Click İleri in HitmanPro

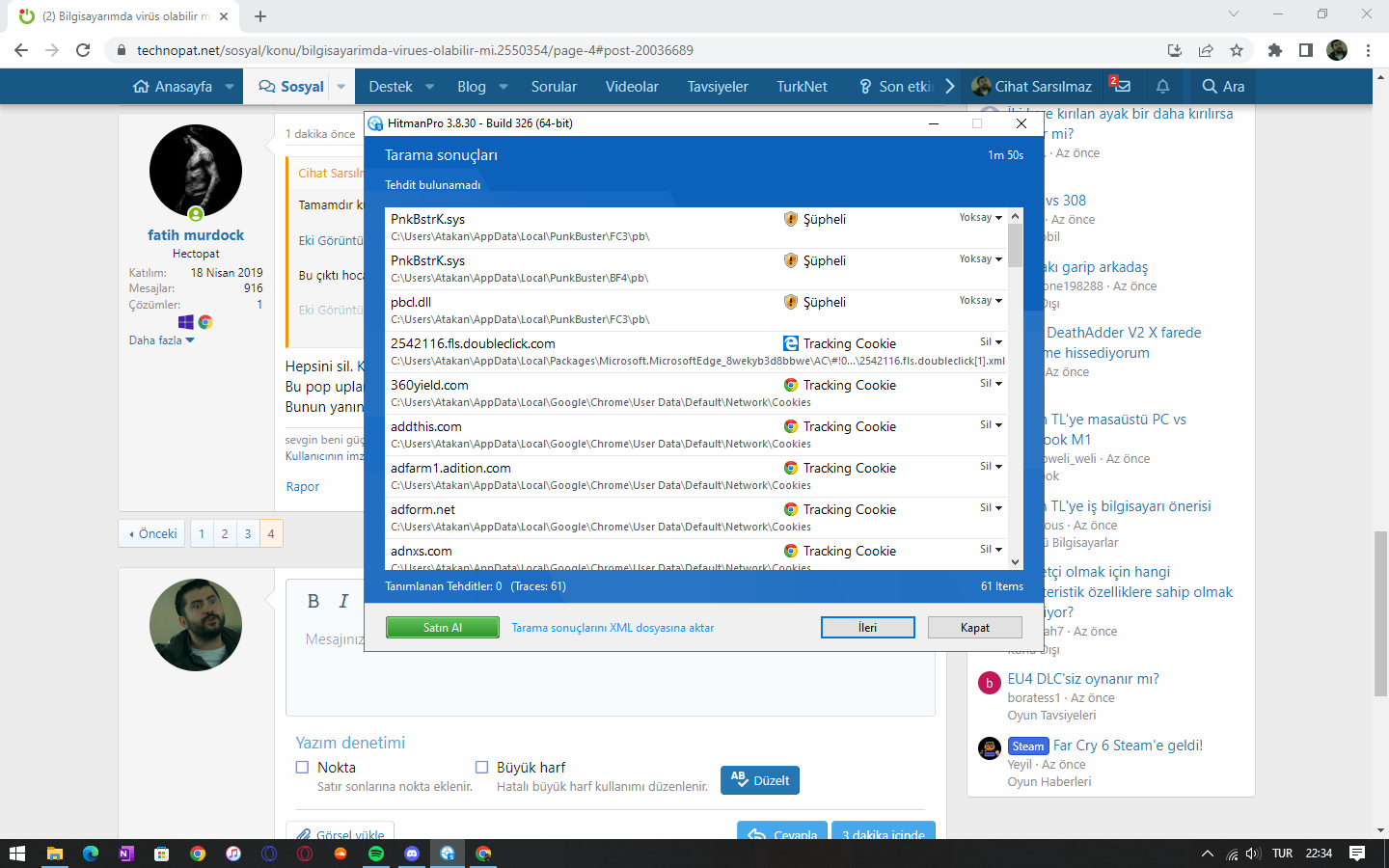coord(868,628)
